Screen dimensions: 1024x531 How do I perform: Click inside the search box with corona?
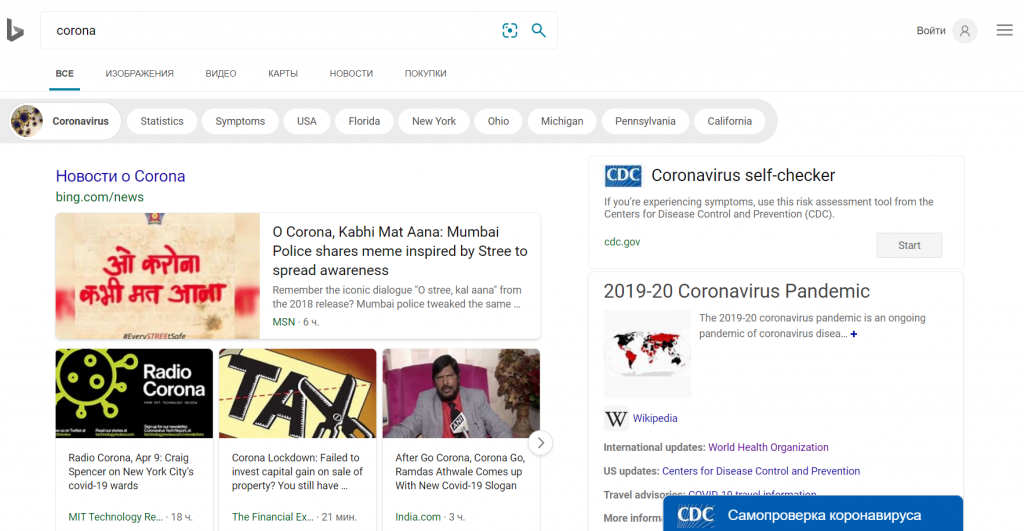click(x=270, y=31)
